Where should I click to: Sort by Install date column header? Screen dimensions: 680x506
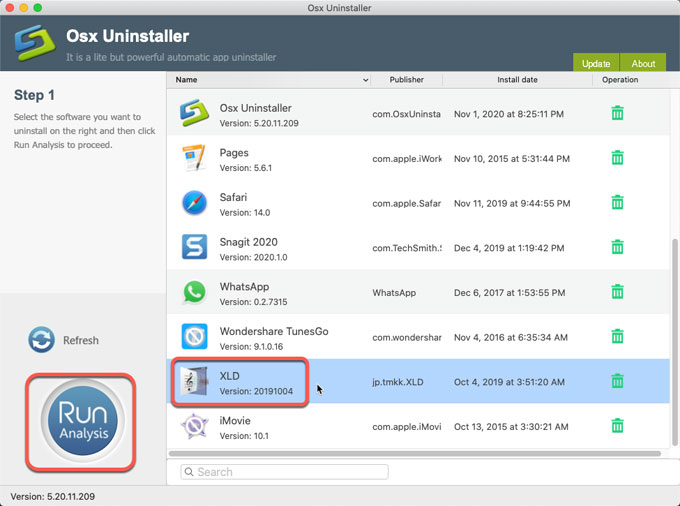(517, 80)
